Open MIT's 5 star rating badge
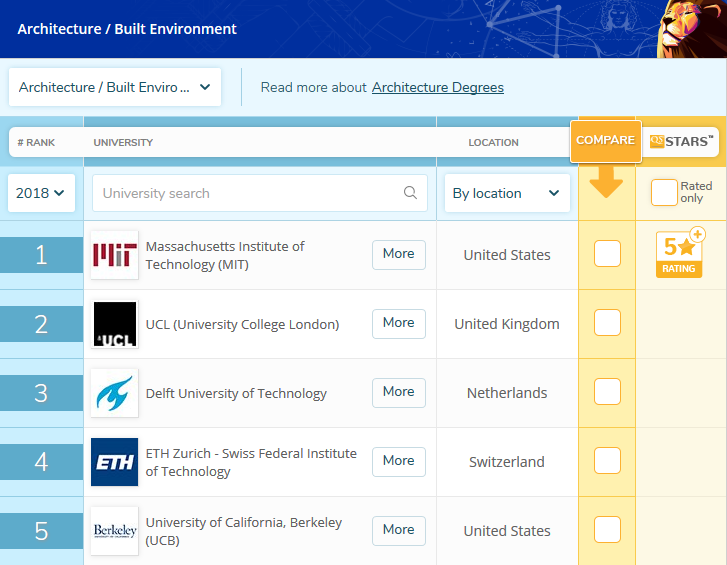 tap(680, 253)
